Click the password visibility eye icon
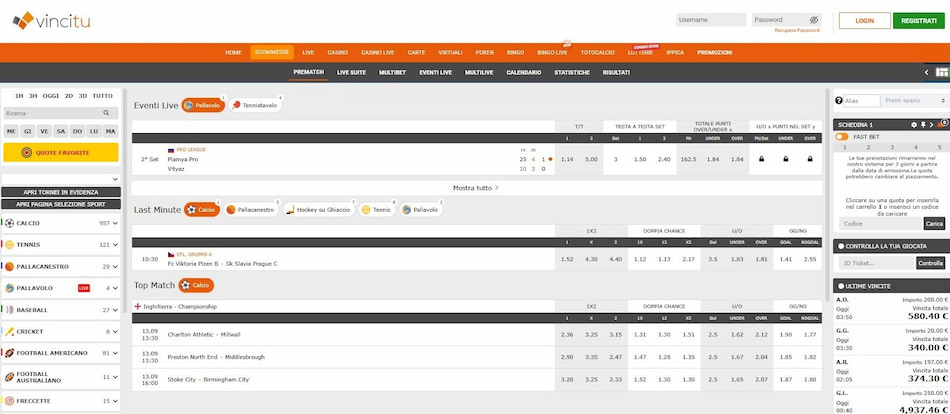 point(814,19)
